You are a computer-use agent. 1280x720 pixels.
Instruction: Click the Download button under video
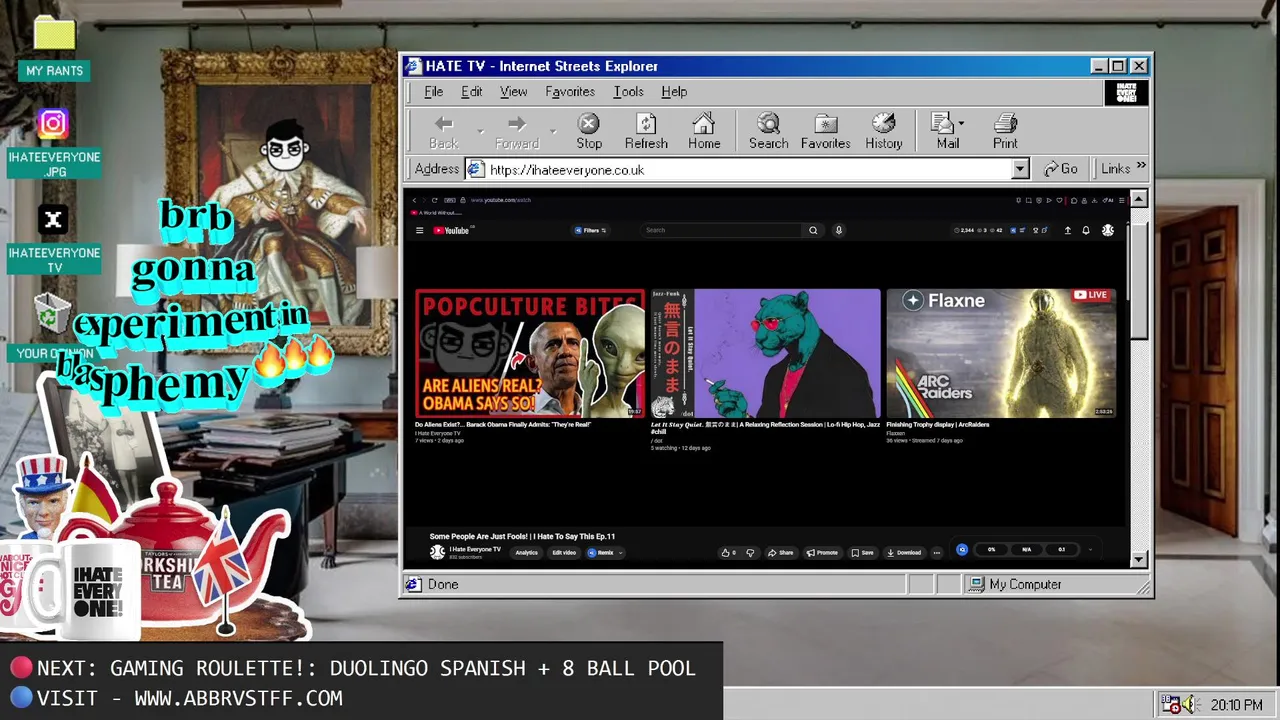click(904, 552)
